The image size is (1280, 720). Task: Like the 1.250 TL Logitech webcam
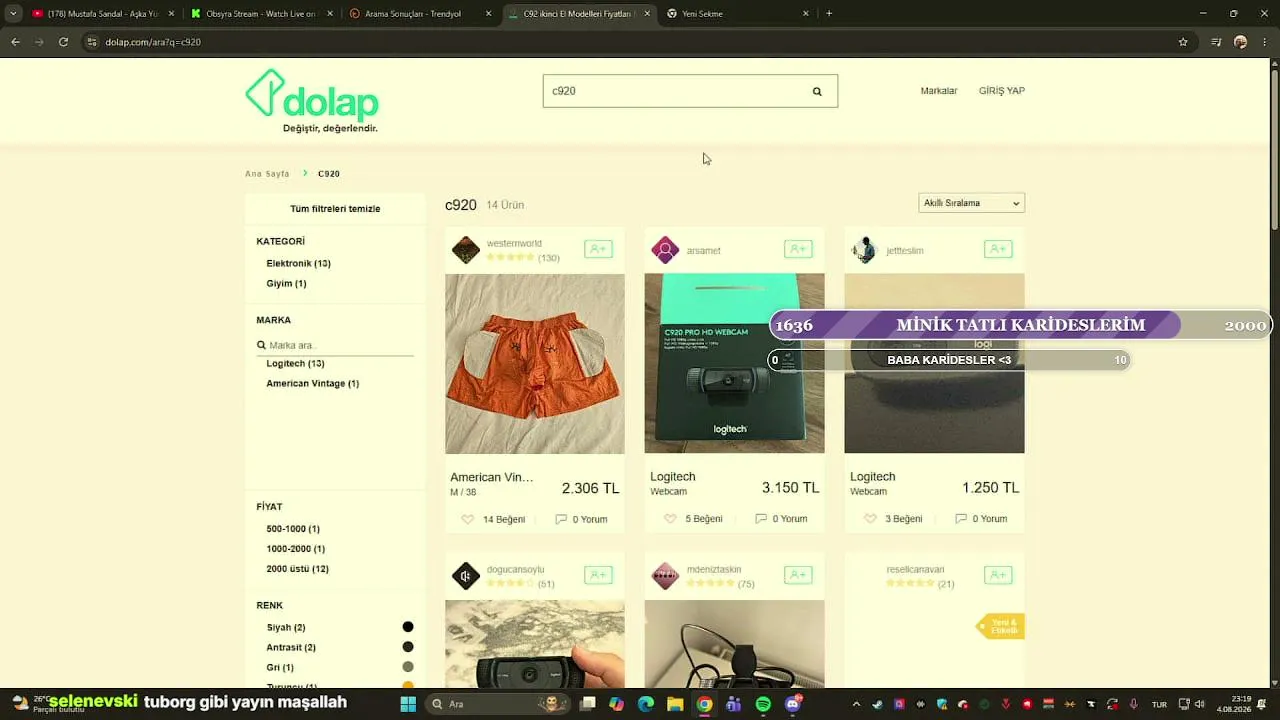(x=870, y=519)
